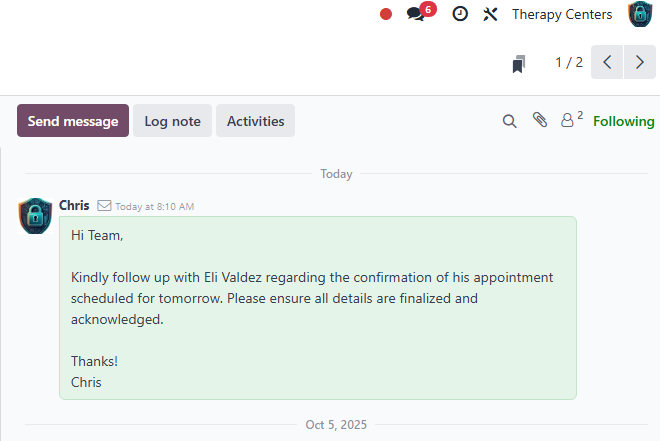The height and width of the screenshot is (441, 660).
Task: Attach files with the paperclip icon
Action: click(540, 121)
